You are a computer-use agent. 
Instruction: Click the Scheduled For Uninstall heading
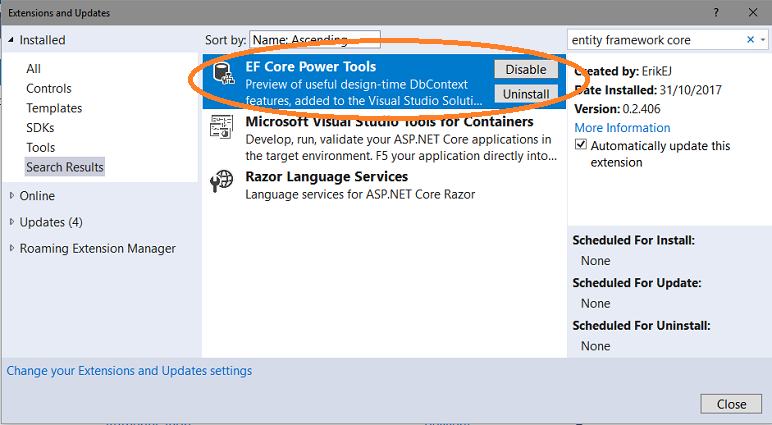pyautogui.click(x=641, y=326)
